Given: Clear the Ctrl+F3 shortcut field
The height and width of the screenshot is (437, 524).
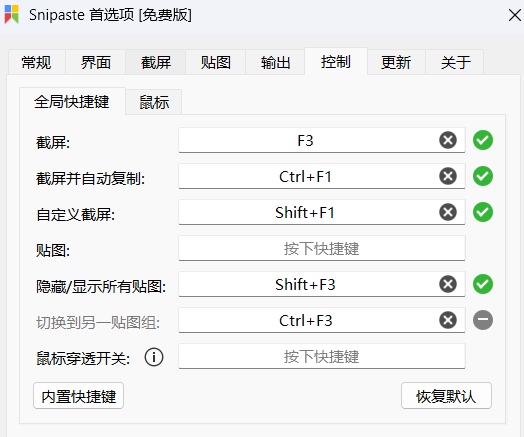Looking at the screenshot, I should coord(448,320).
